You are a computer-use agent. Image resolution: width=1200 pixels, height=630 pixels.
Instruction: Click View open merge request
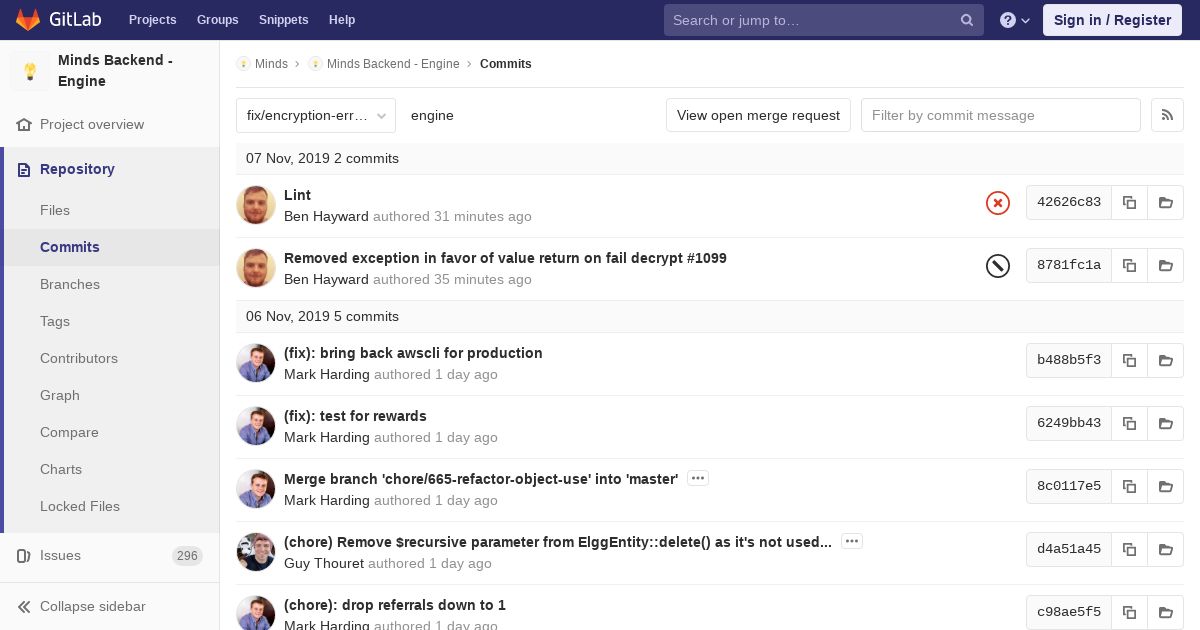pos(758,115)
